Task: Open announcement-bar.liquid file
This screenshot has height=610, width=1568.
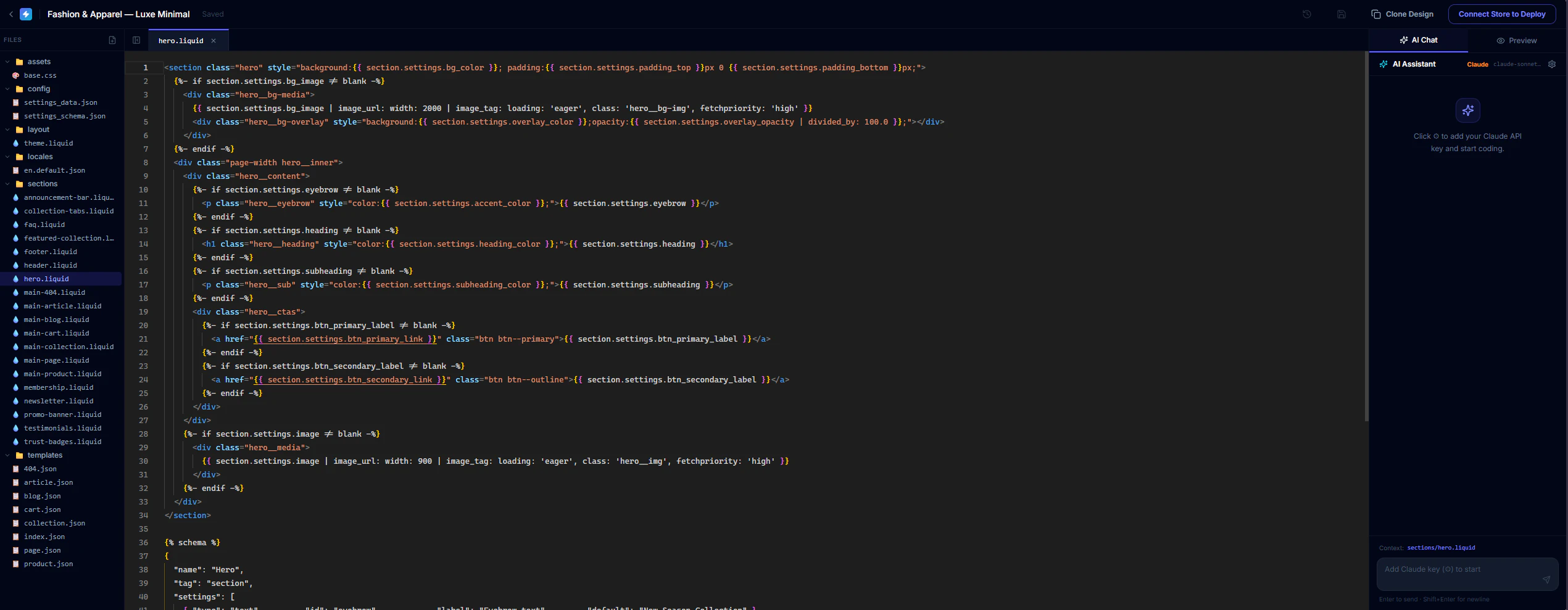Action: tap(61, 197)
